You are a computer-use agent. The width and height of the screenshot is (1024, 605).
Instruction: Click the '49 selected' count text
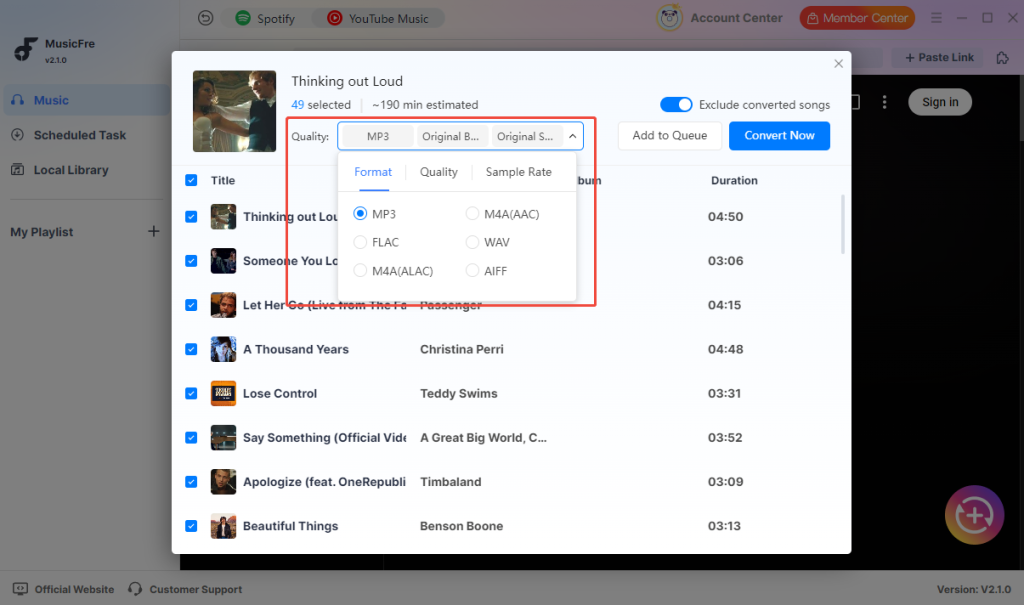point(321,105)
